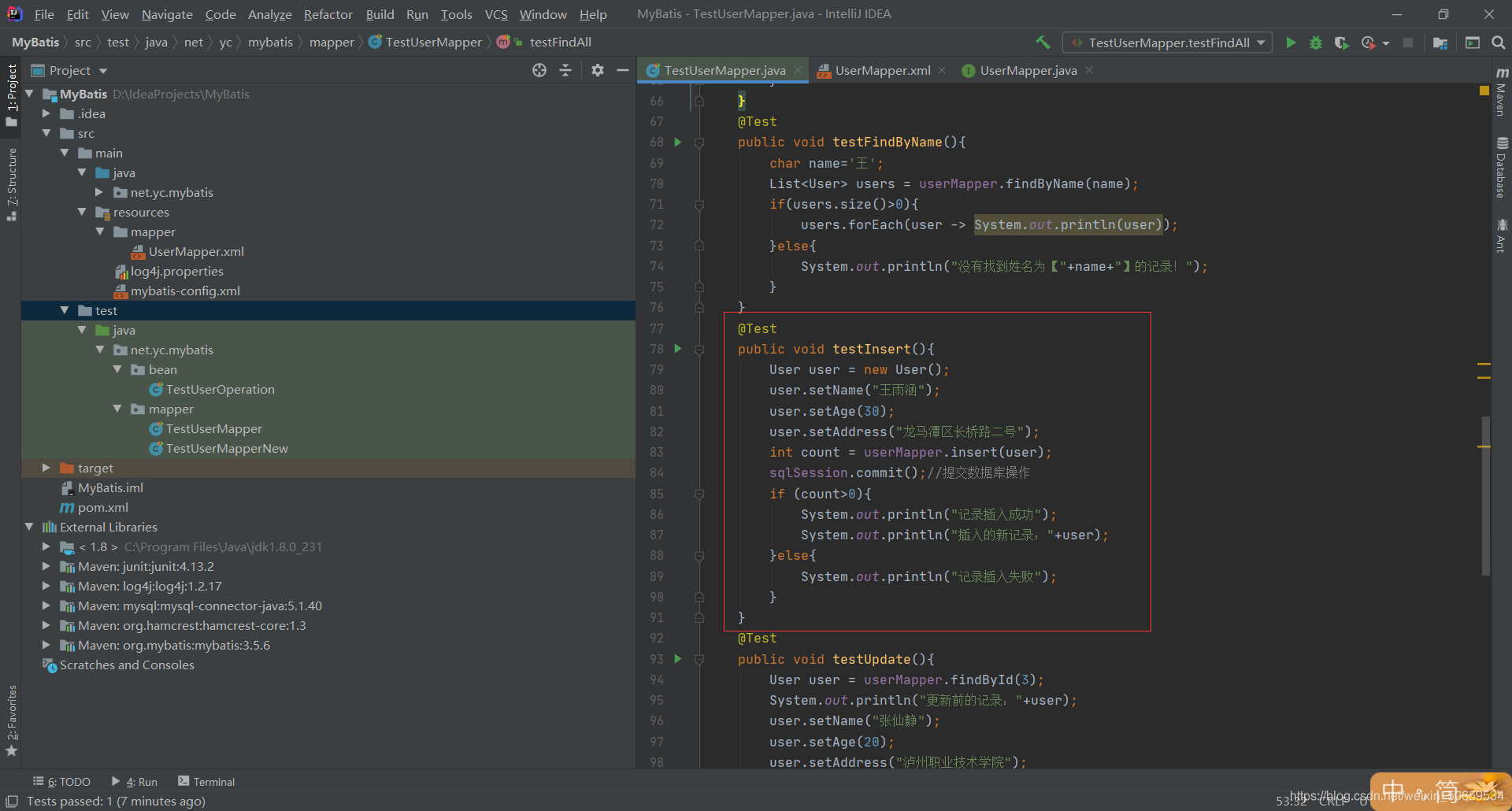Image resolution: width=1512 pixels, height=811 pixels.
Task: Switch to UserMapper.java editor tab
Action: (1028, 70)
